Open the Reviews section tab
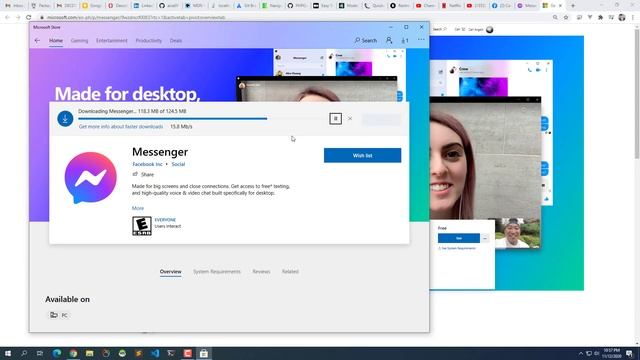Screen dimensions: 640x360 (x=261, y=271)
